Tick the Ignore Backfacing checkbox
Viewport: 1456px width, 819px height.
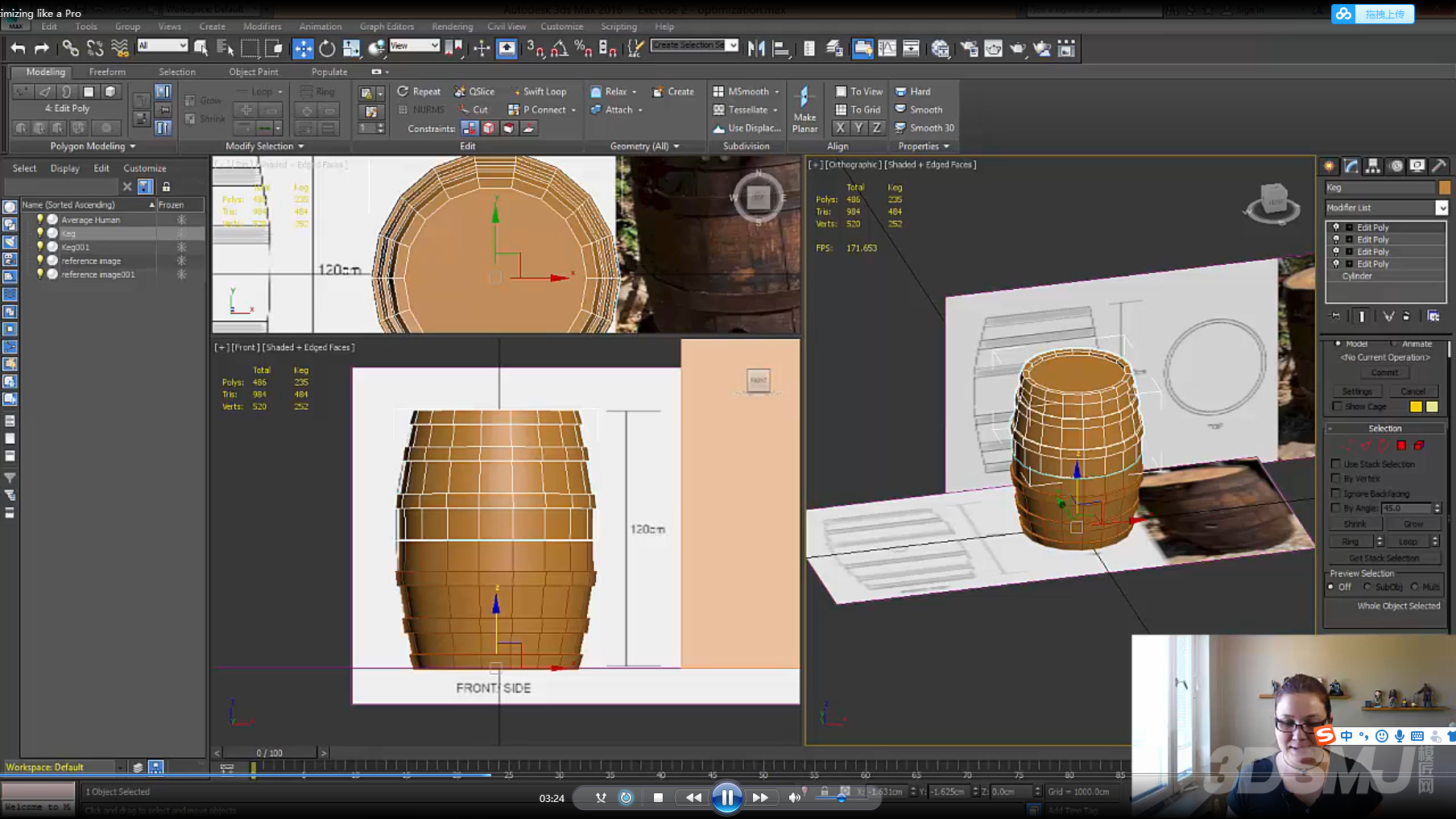[x=1336, y=494]
